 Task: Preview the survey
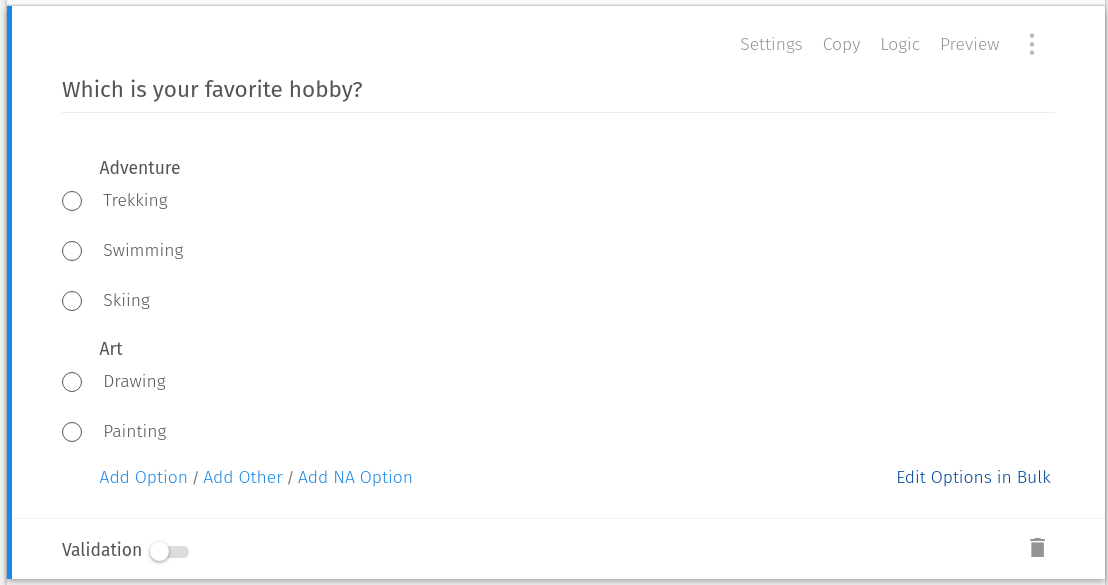click(x=969, y=44)
